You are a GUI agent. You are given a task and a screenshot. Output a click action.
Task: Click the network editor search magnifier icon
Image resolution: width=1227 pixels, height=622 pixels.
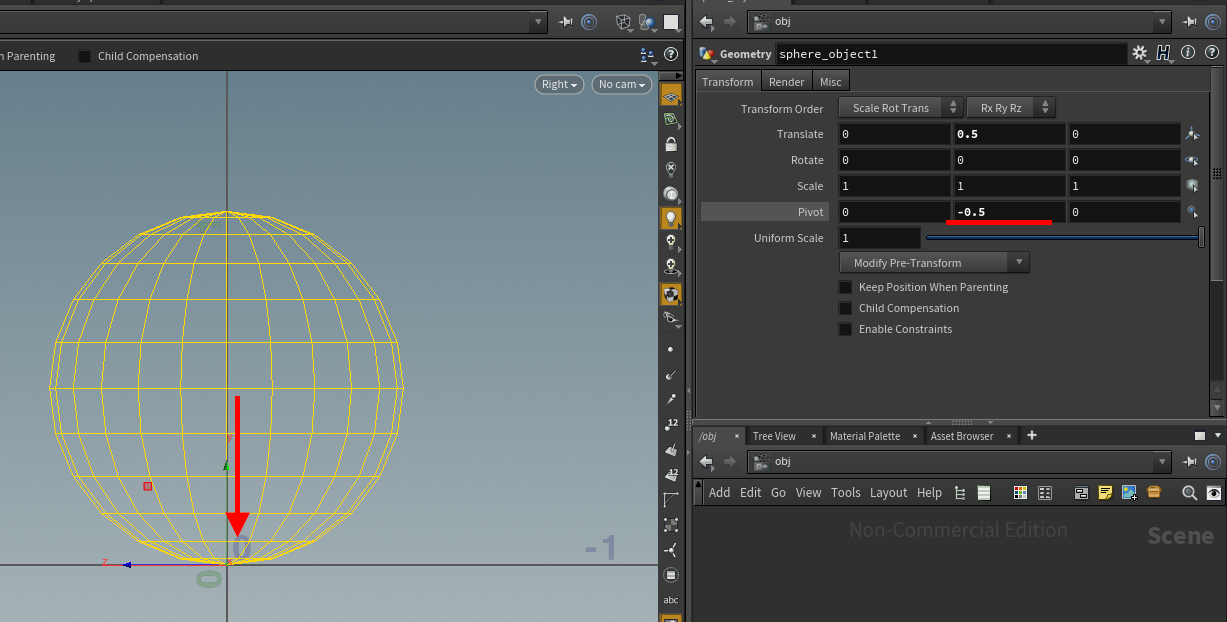[x=1189, y=492]
